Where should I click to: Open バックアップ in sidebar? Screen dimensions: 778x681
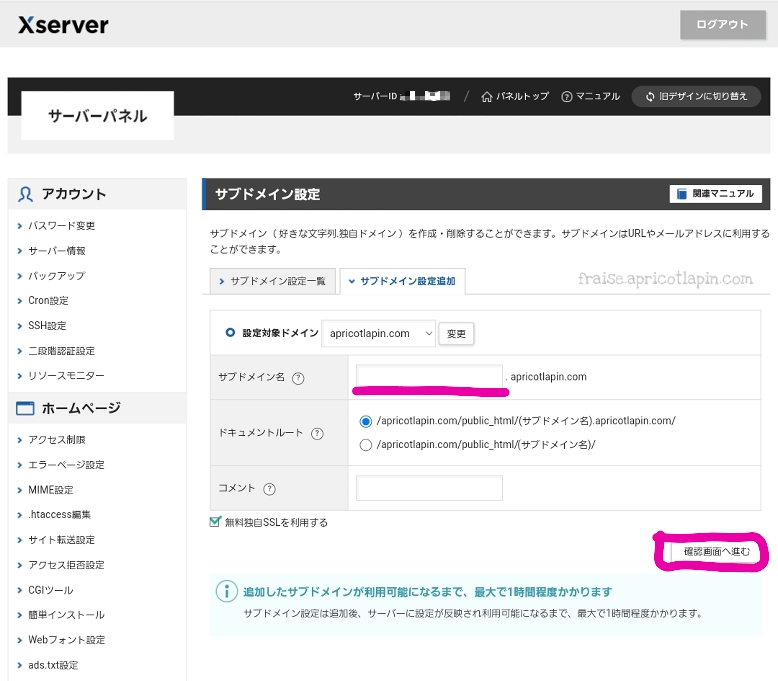coord(57,276)
